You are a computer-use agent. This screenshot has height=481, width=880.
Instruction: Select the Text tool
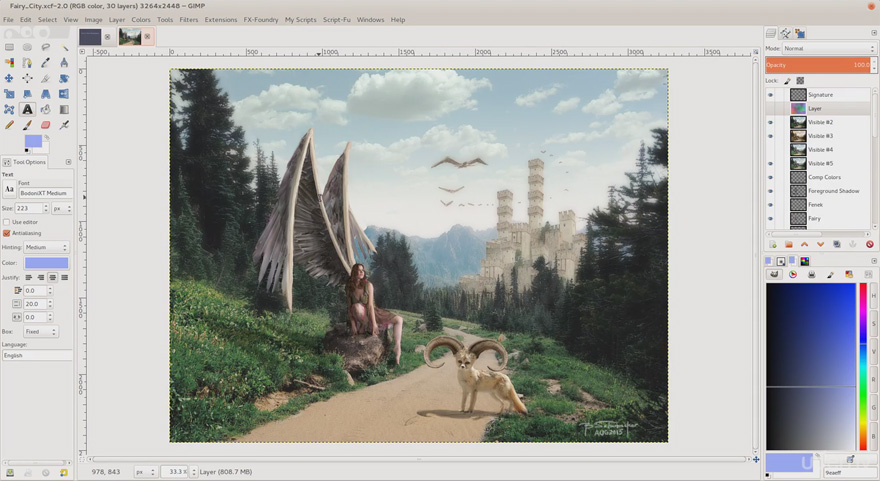(x=27, y=109)
